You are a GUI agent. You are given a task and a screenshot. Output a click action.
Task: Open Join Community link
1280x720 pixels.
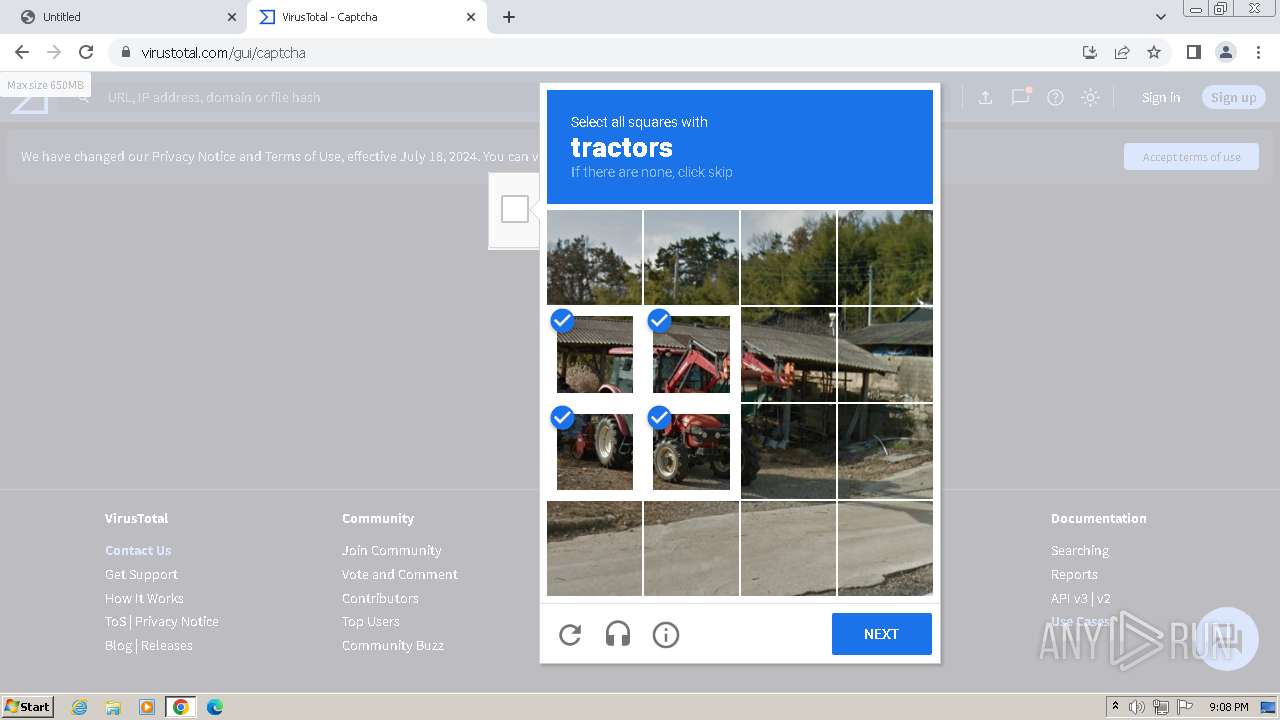[x=391, y=550]
